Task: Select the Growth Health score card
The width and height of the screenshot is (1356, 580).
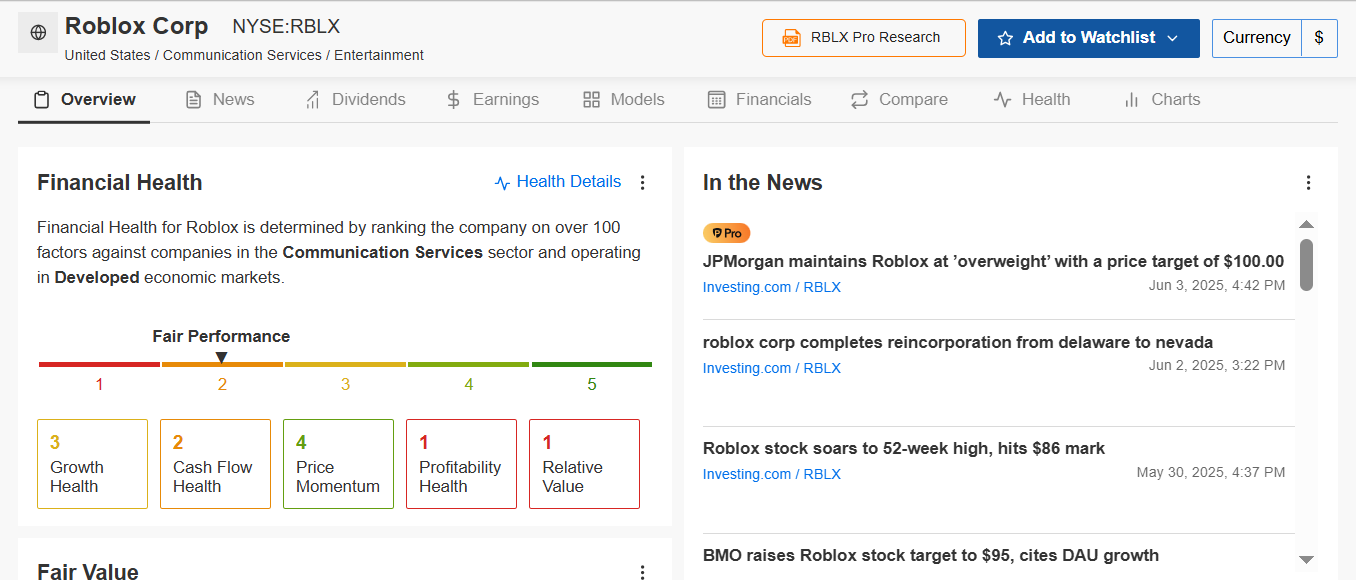Action: coord(92,464)
